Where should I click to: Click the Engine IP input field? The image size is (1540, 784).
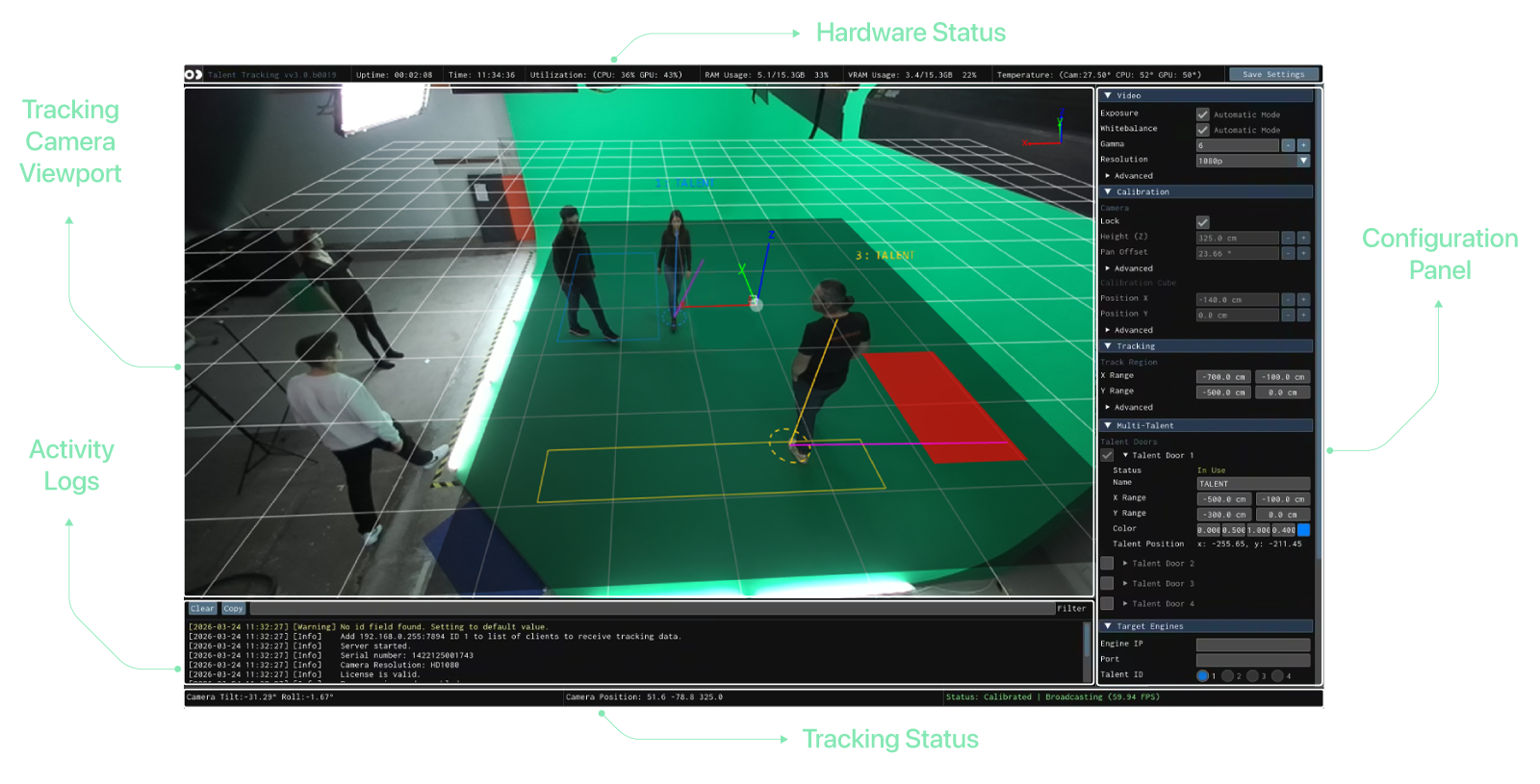1252,645
